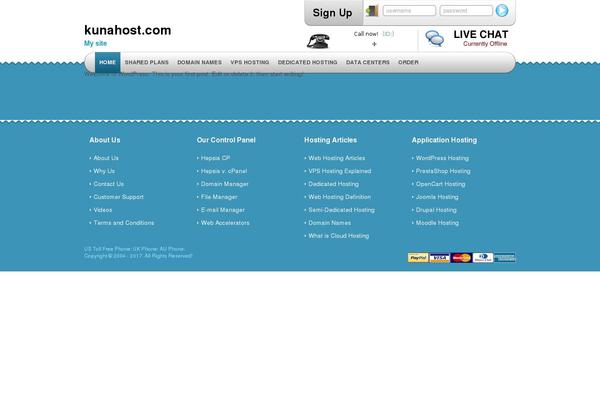Open DEDICATED HOSTING menu item

point(308,62)
